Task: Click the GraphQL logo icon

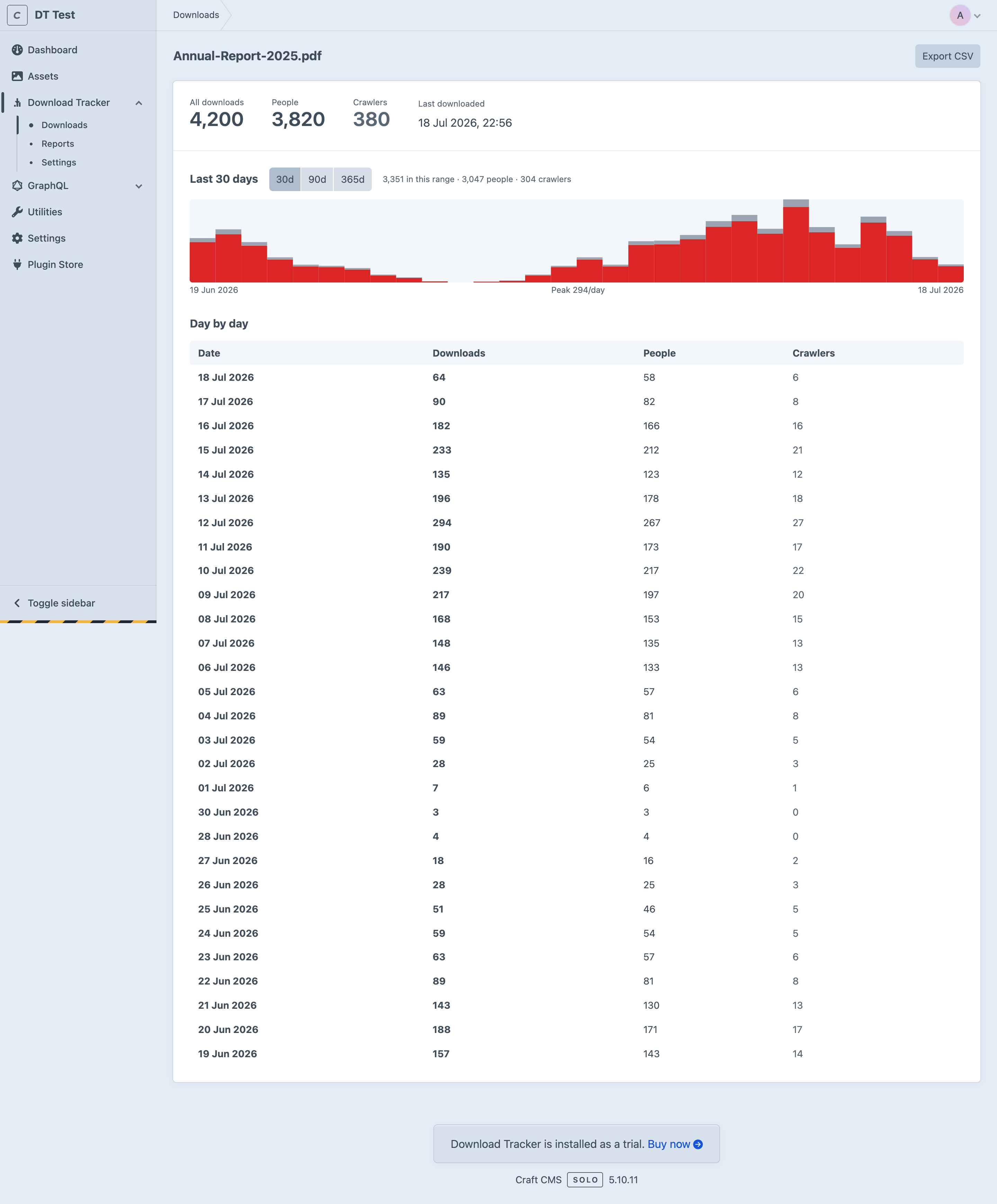Action: [x=17, y=186]
